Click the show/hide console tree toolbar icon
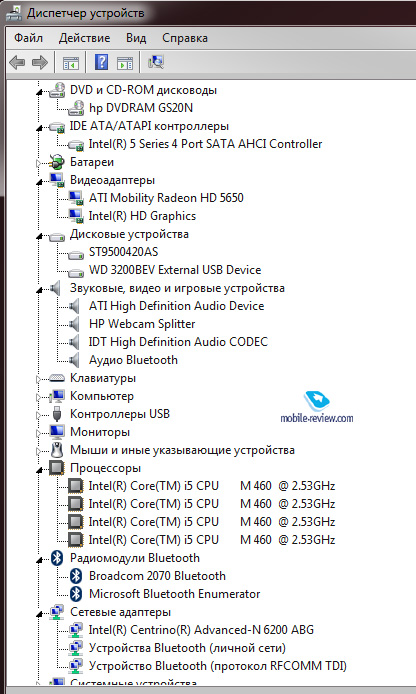This screenshot has height=694, width=416. 71,62
